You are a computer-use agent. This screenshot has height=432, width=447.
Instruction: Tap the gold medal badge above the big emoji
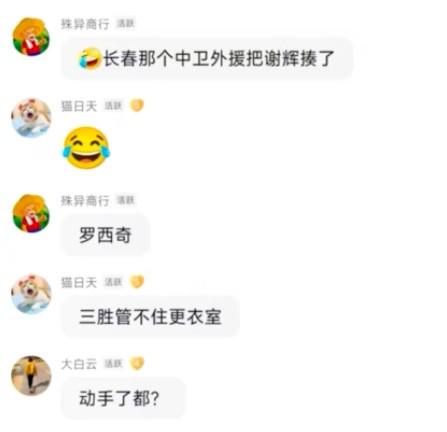tap(137, 105)
